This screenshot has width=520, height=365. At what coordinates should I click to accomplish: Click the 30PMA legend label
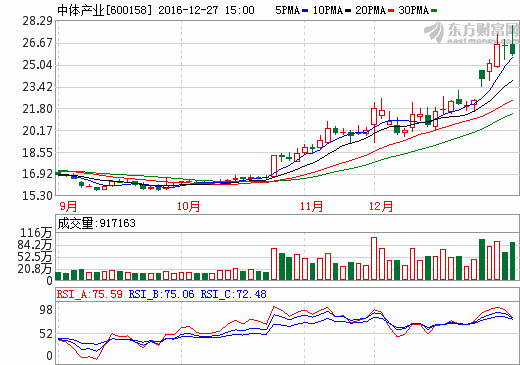[414, 10]
